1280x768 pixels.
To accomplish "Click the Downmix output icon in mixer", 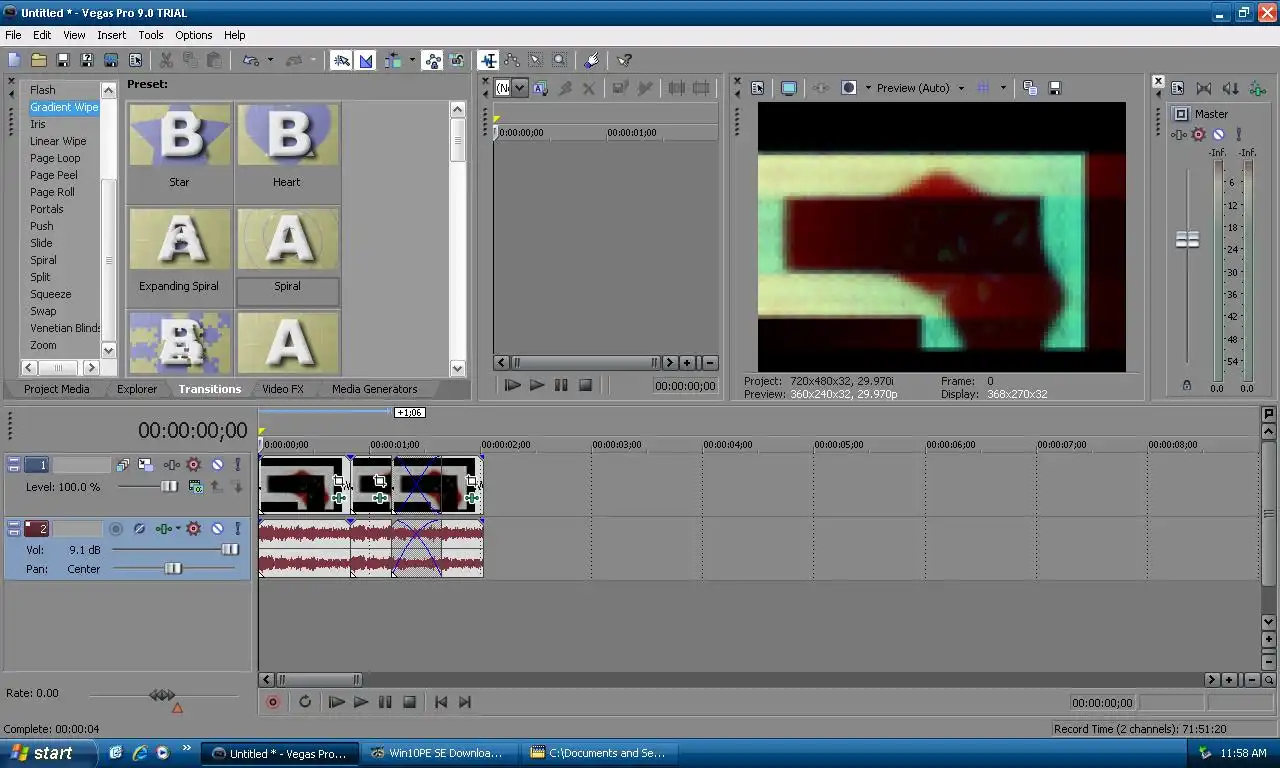I will coord(1204,88).
